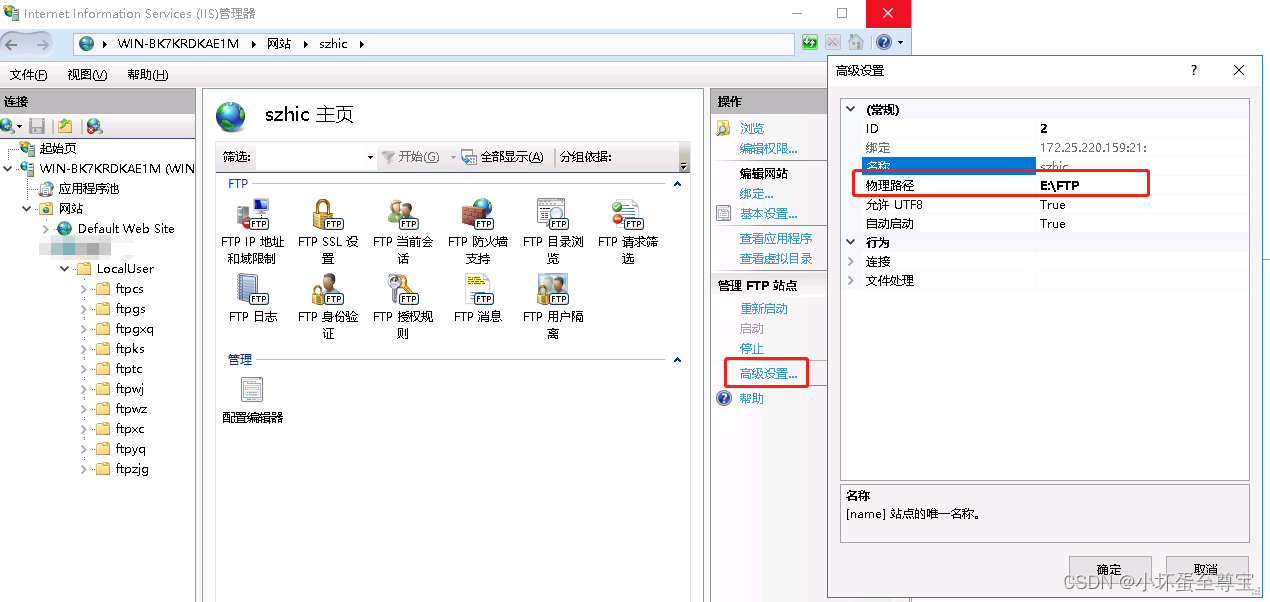The image size is (1270, 602).
Task: Open 帮助(H) menu
Action: tap(148, 75)
